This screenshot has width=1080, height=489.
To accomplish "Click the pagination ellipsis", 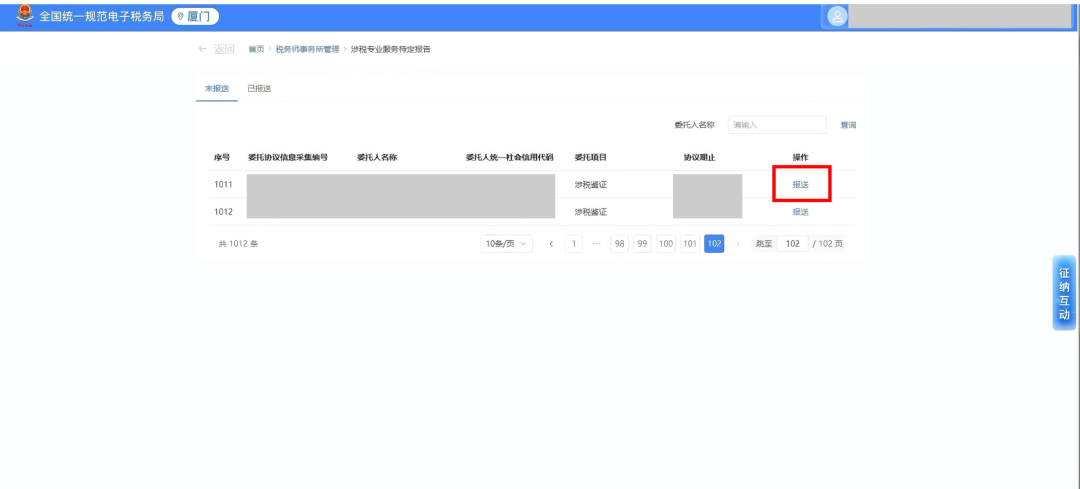I will [x=596, y=244].
